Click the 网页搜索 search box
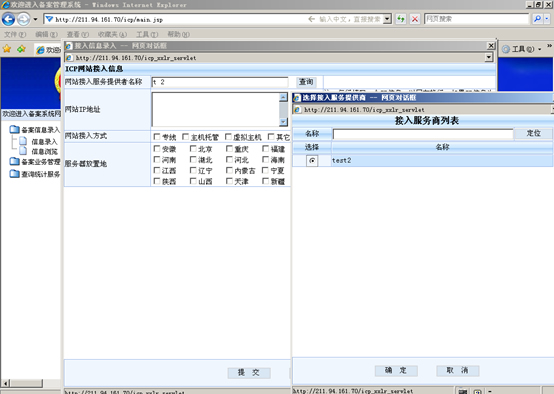This screenshot has width=554, height=394. pos(477,19)
